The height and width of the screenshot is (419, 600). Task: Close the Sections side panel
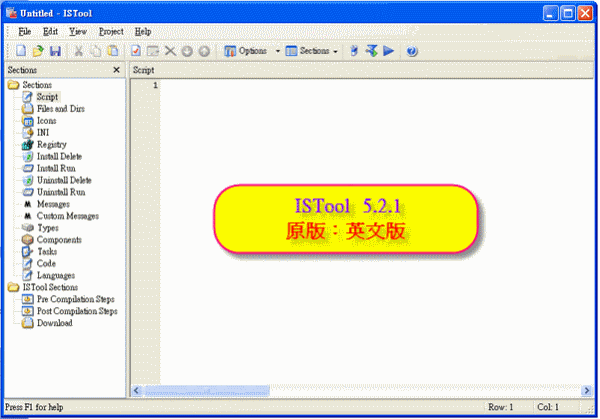point(116,70)
